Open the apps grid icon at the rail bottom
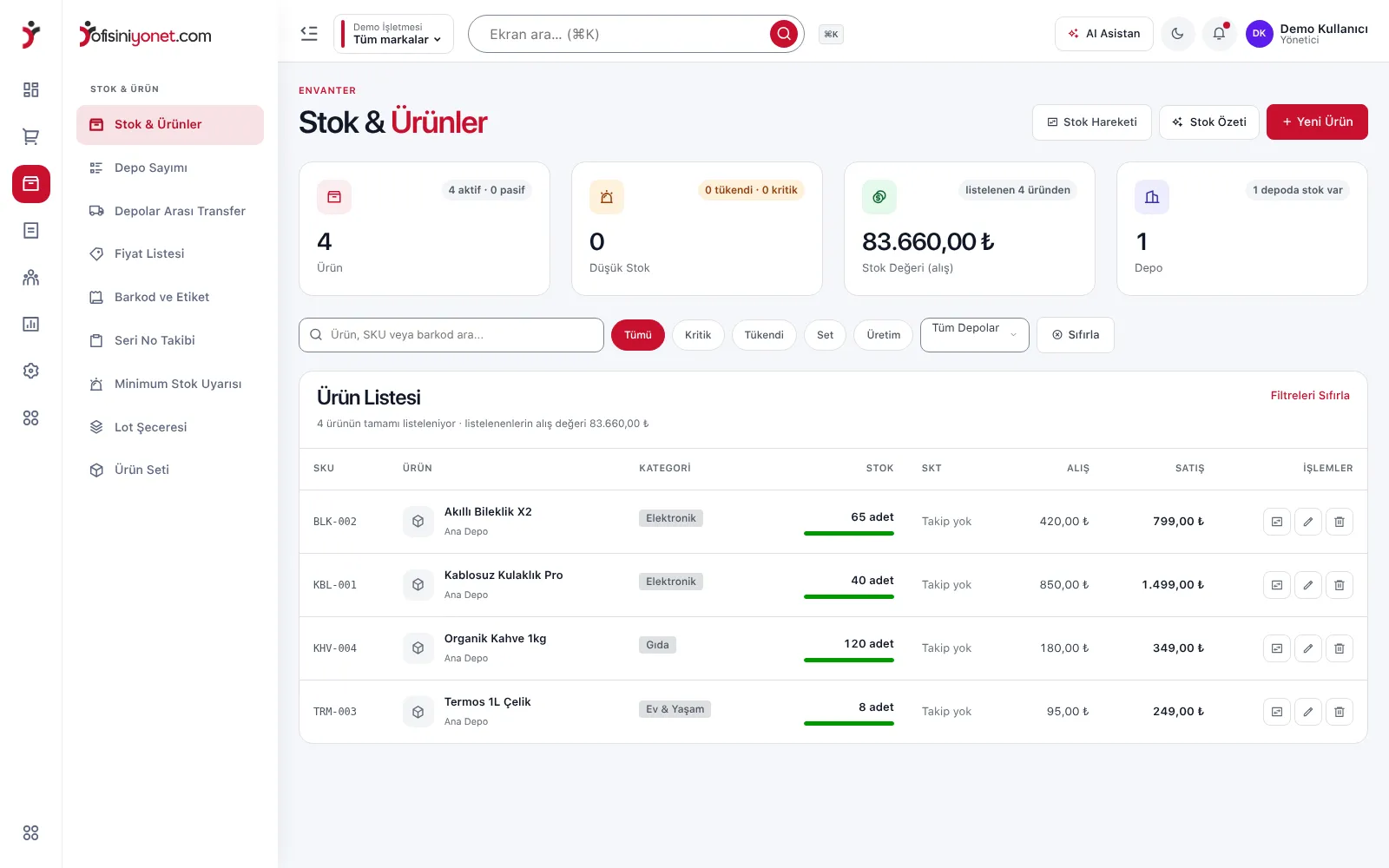1389x868 pixels. [31, 833]
